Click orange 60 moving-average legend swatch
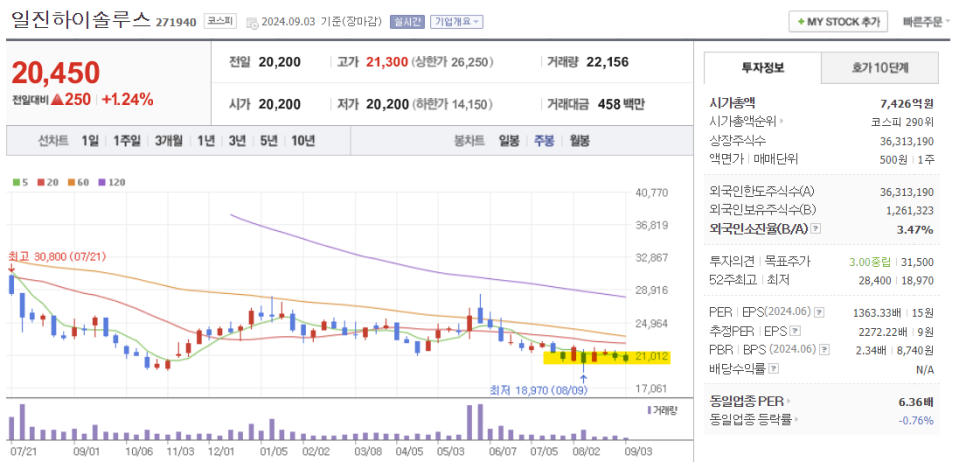 pyautogui.click(x=70, y=182)
